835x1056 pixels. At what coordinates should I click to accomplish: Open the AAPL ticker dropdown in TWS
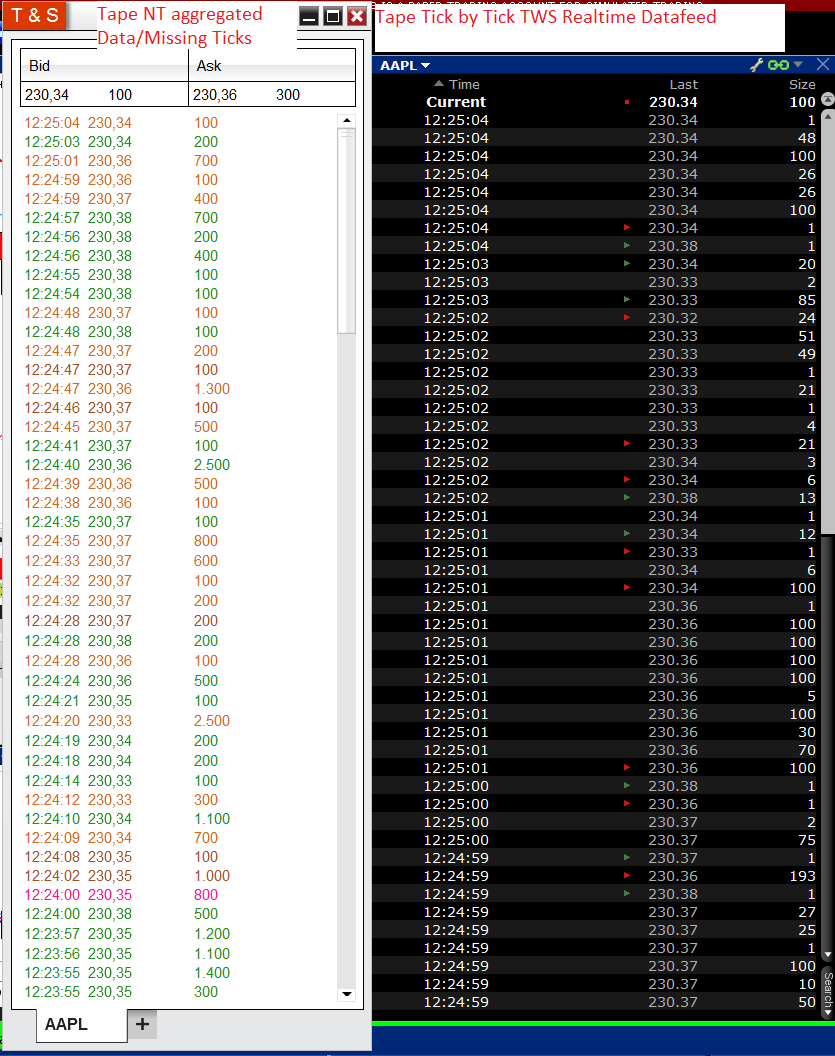[x=405, y=65]
